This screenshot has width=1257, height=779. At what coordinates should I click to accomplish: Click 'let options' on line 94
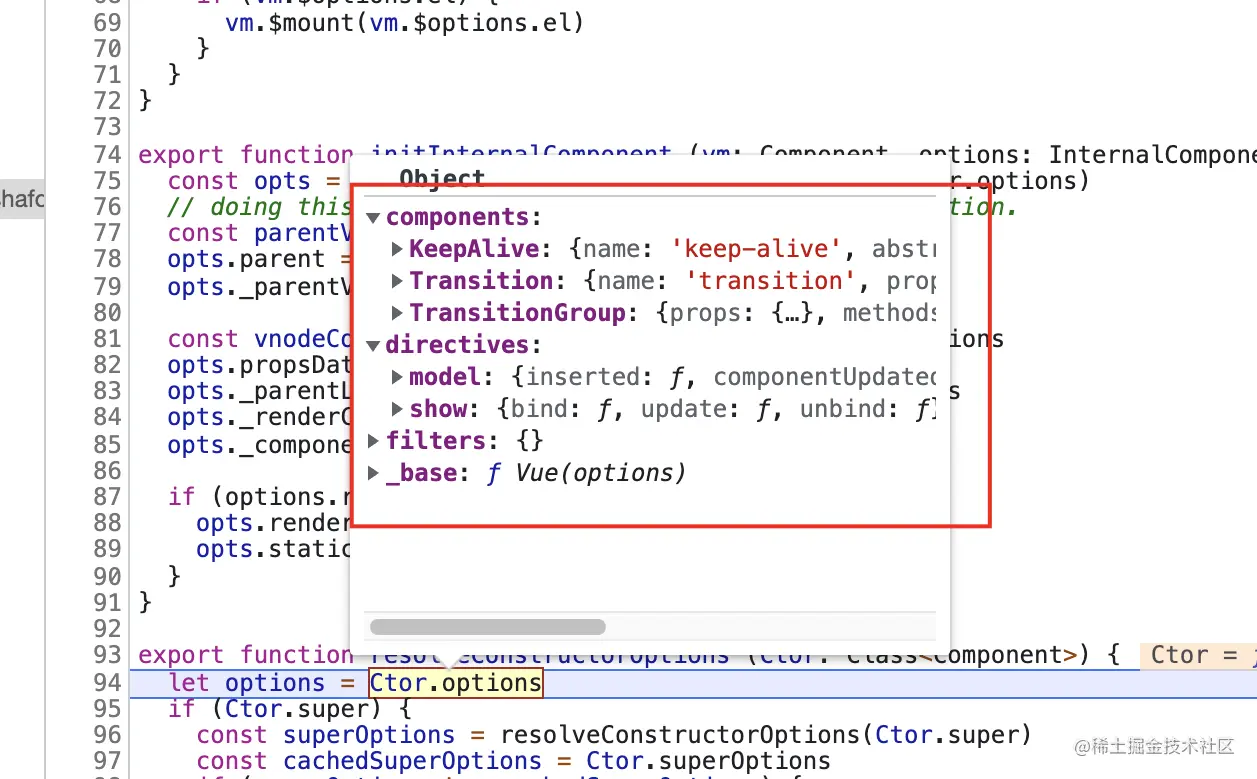(x=247, y=683)
